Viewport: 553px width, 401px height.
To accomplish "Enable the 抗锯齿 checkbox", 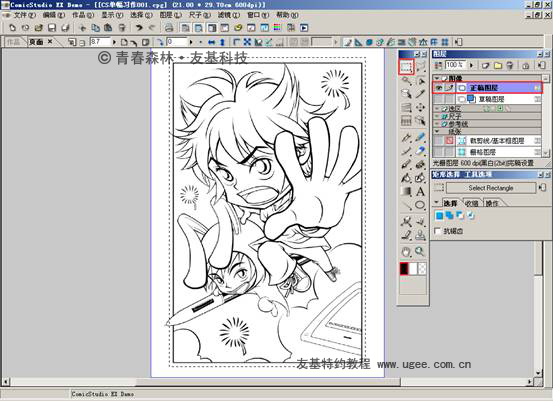I will click(x=438, y=231).
